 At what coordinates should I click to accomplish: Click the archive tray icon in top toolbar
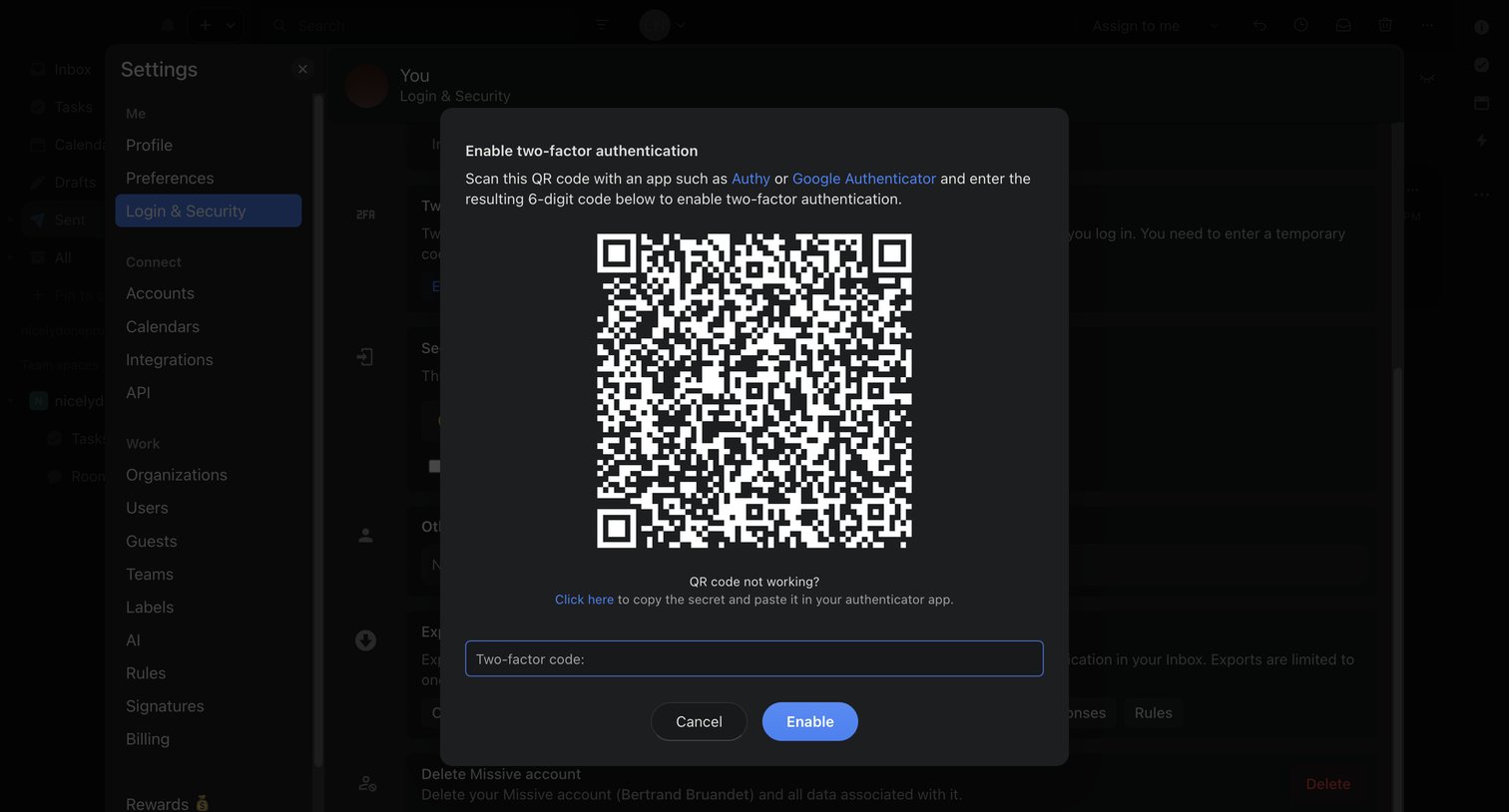1343,25
